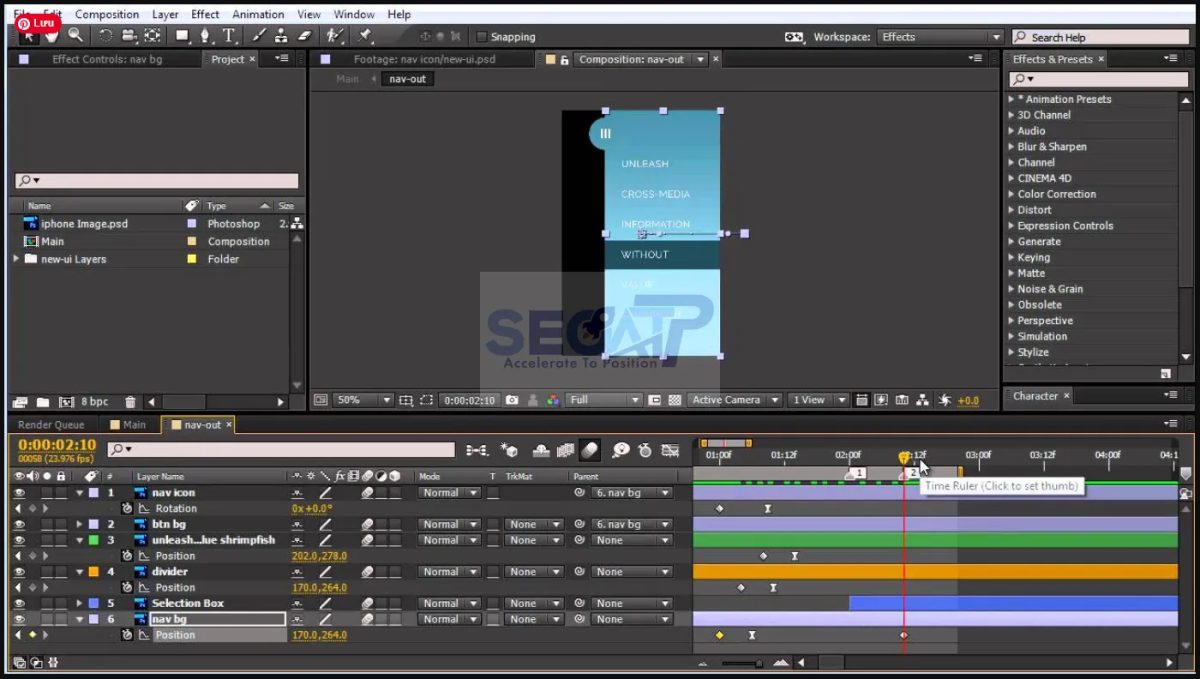Toggle visibility of the divider layer
The image size is (1200, 679).
[19, 572]
